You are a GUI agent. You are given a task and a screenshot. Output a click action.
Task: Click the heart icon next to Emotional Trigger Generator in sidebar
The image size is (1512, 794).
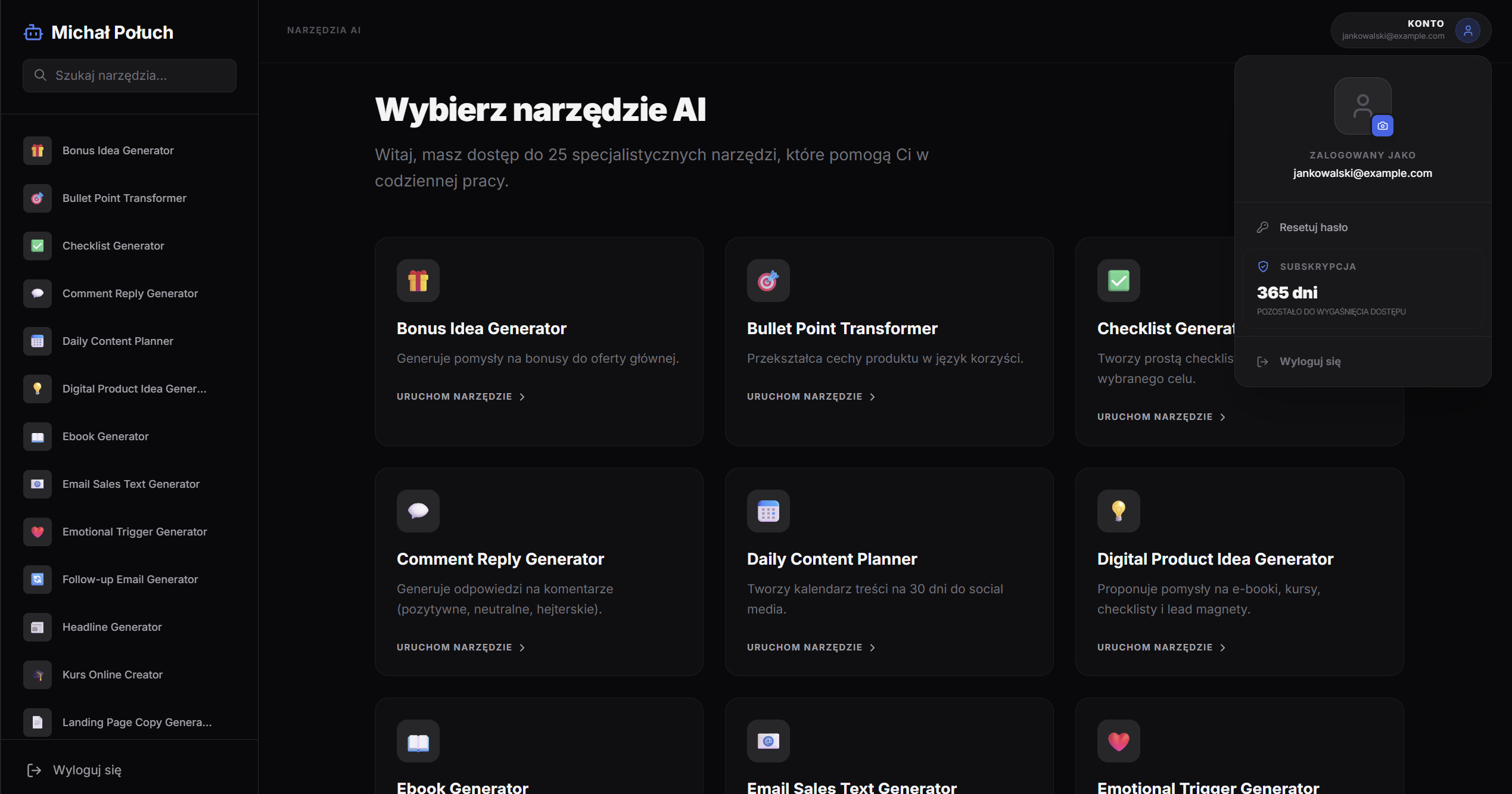[38, 532]
